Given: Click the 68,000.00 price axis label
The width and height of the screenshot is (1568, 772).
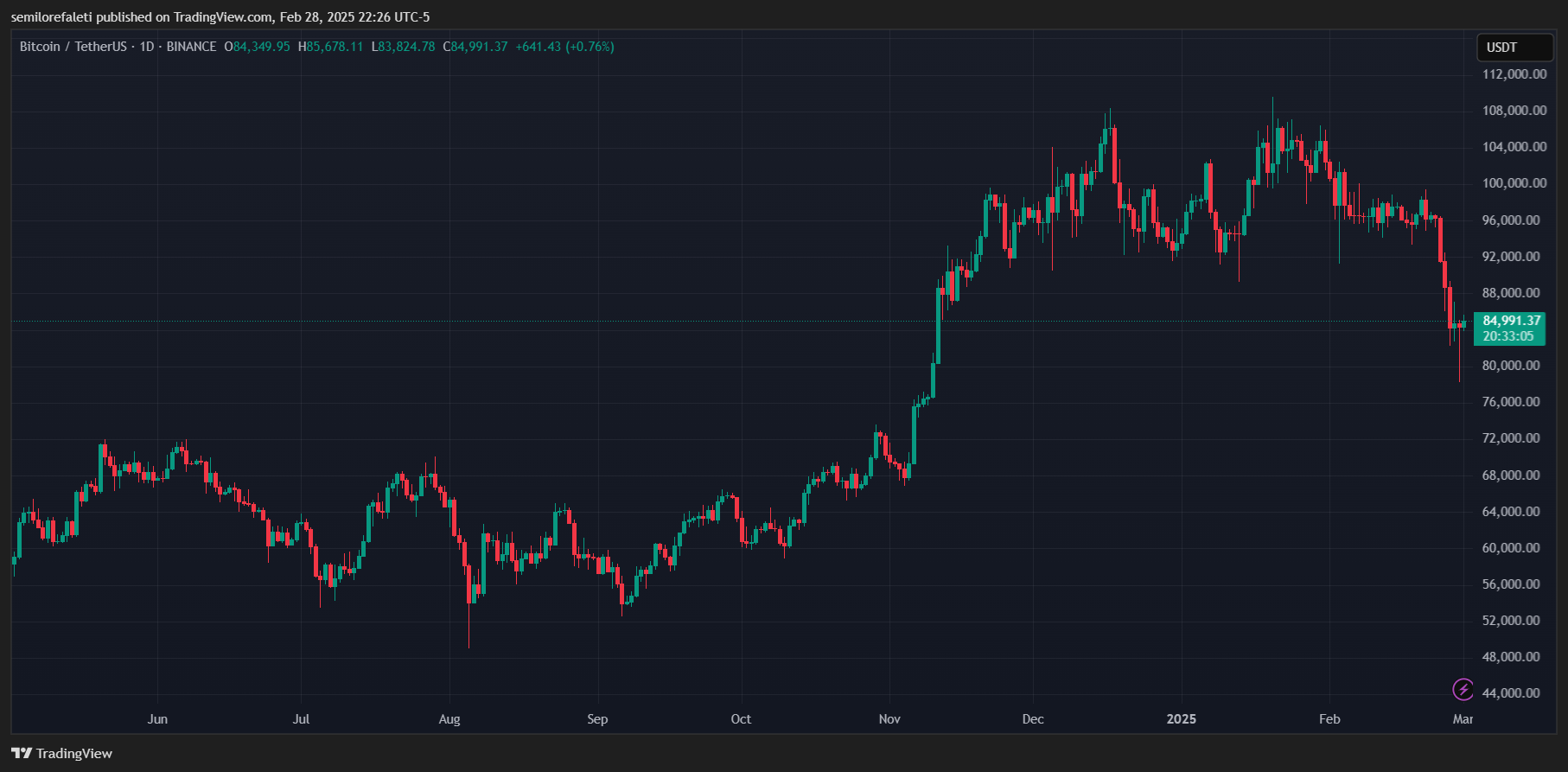Looking at the screenshot, I should (x=1511, y=475).
